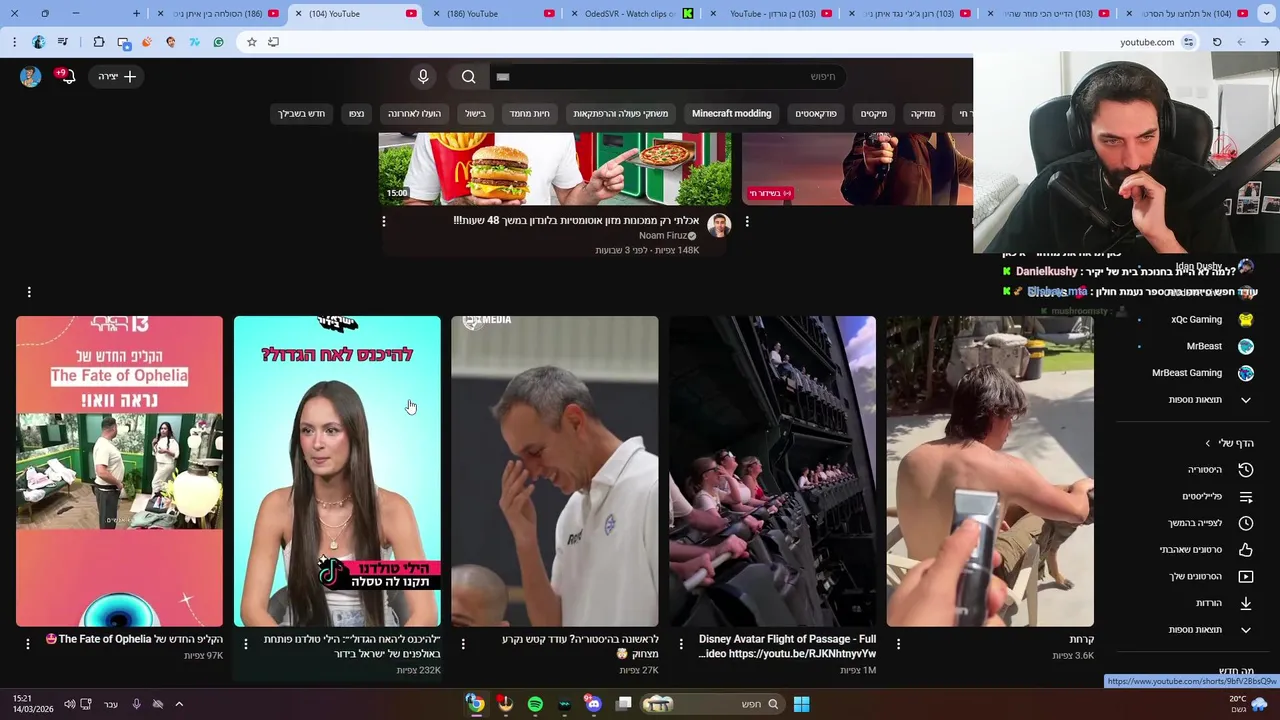1280x720 pixels.
Task: Click the browser reload icon
Action: (x=1217, y=42)
